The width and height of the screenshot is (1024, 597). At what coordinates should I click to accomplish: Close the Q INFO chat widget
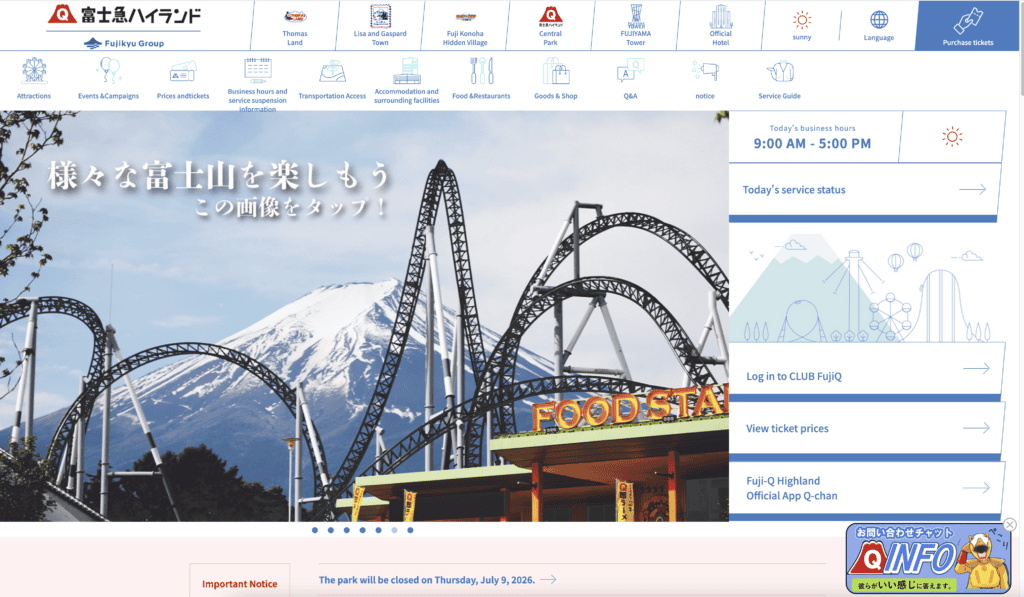coord(1010,524)
